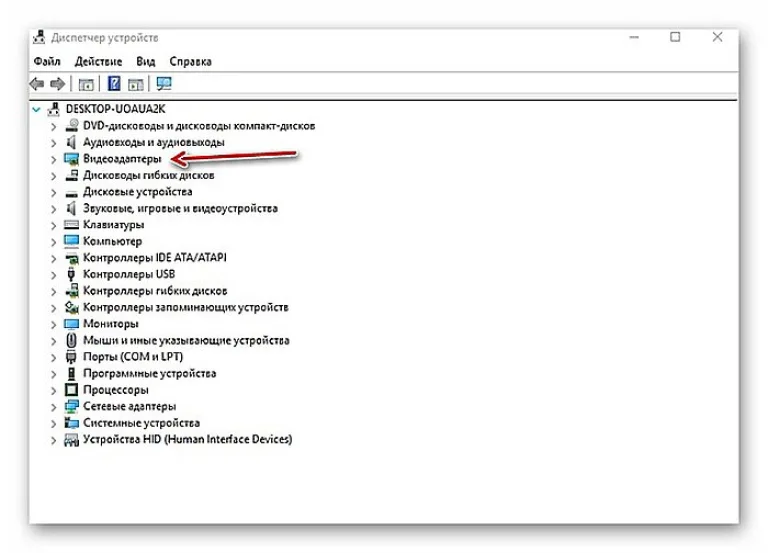768x553 pixels.
Task: Click the Help question-mark toolbar icon
Action: point(114,84)
